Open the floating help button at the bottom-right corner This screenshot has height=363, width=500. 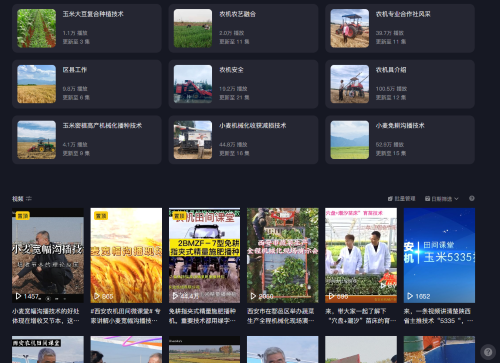click(488, 352)
